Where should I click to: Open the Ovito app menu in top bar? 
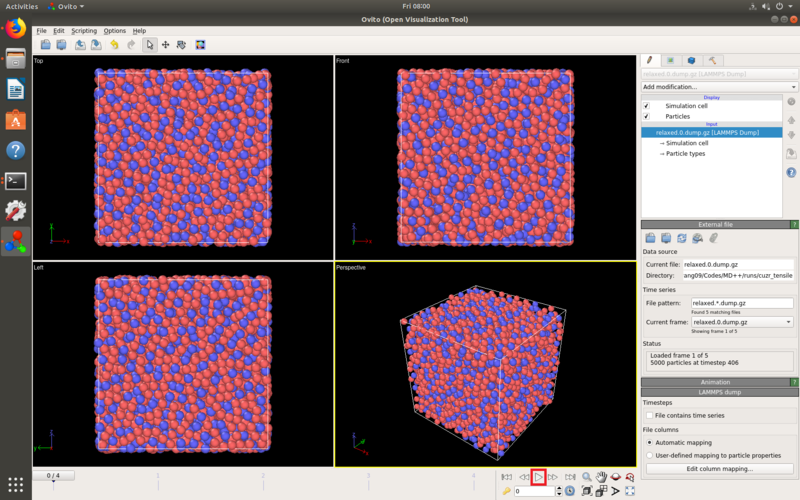[66, 6]
